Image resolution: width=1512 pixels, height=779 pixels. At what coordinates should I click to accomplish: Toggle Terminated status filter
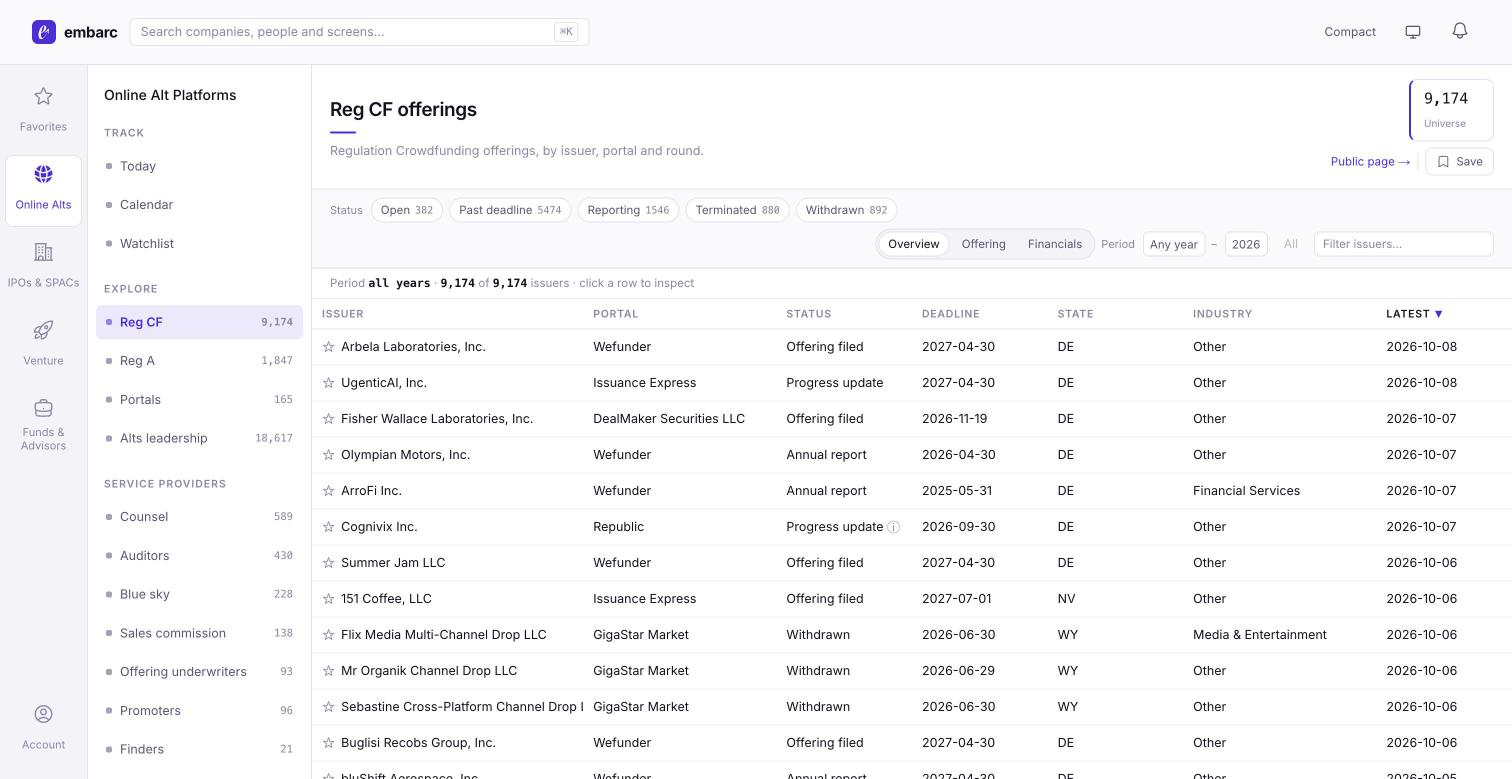pyautogui.click(x=737, y=210)
